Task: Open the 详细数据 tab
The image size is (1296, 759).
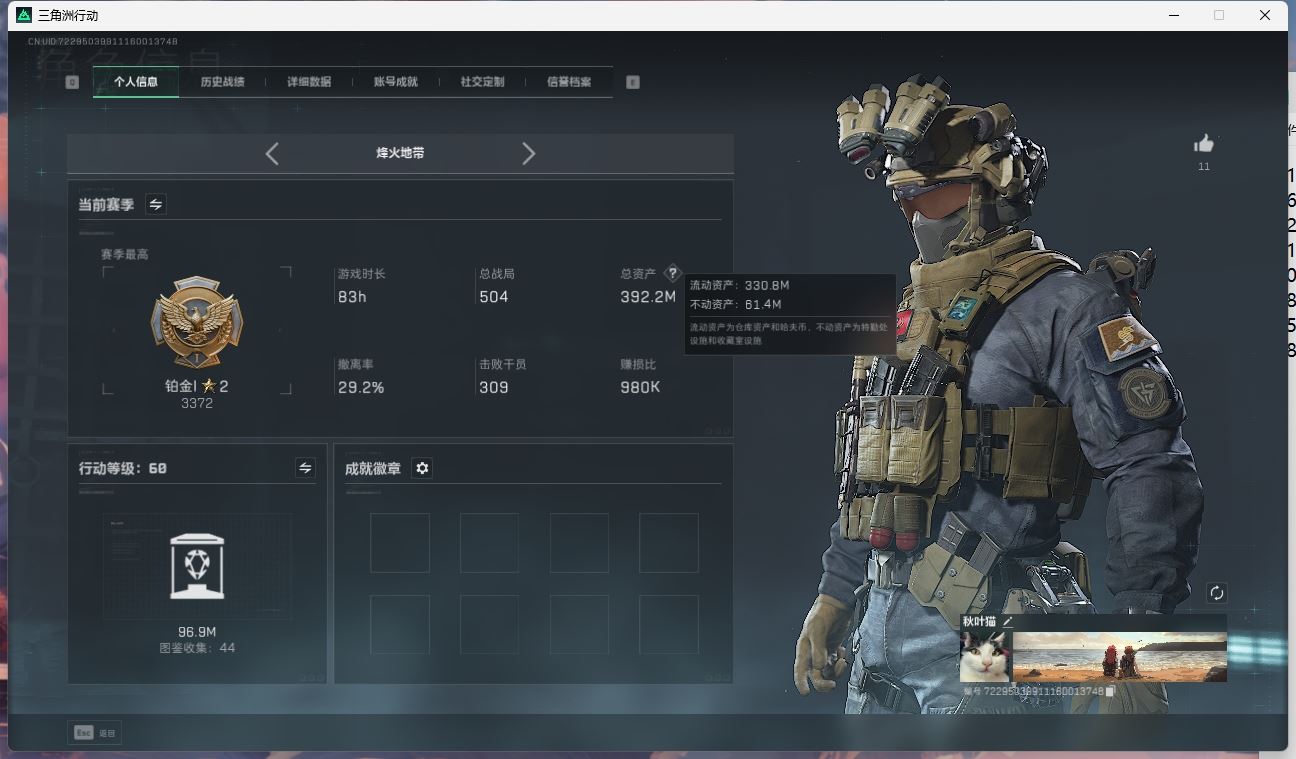Action: [x=309, y=82]
